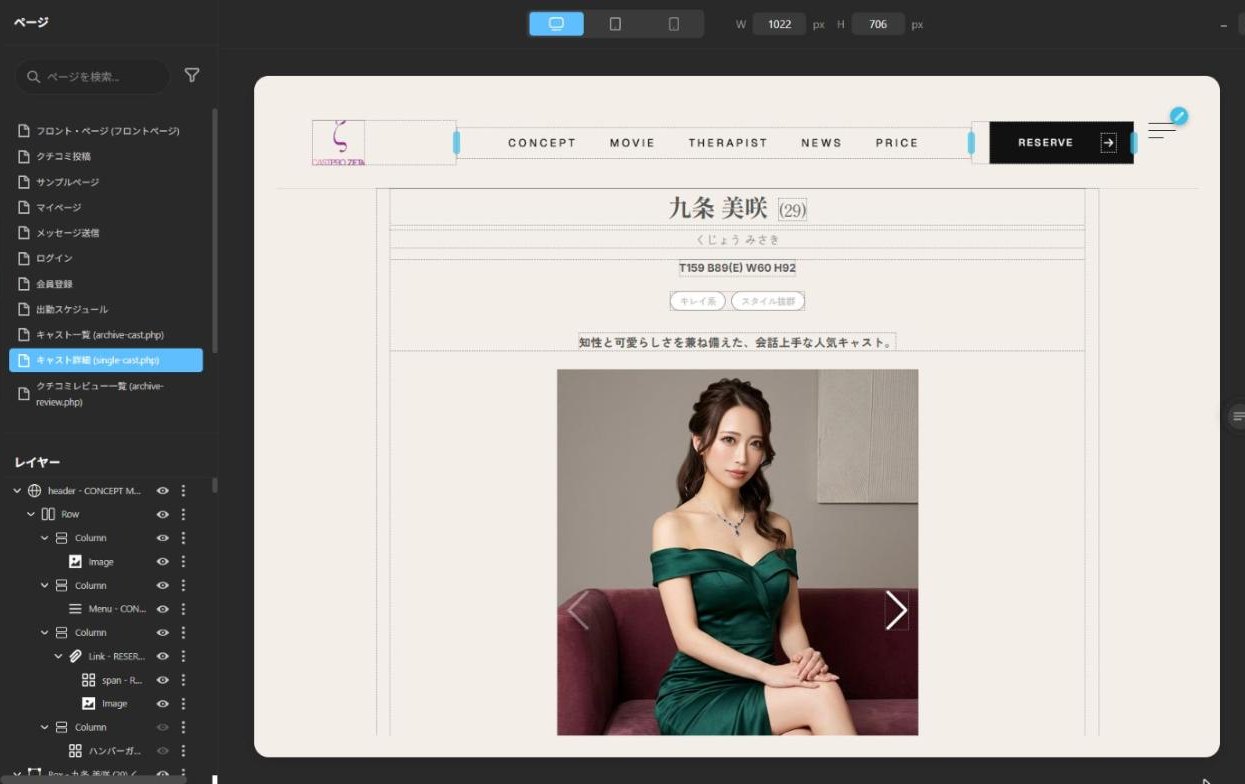This screenshot has width=1245, height=784.
Task: Click MOVIE in the site navigation
Action: coord(632,143)
